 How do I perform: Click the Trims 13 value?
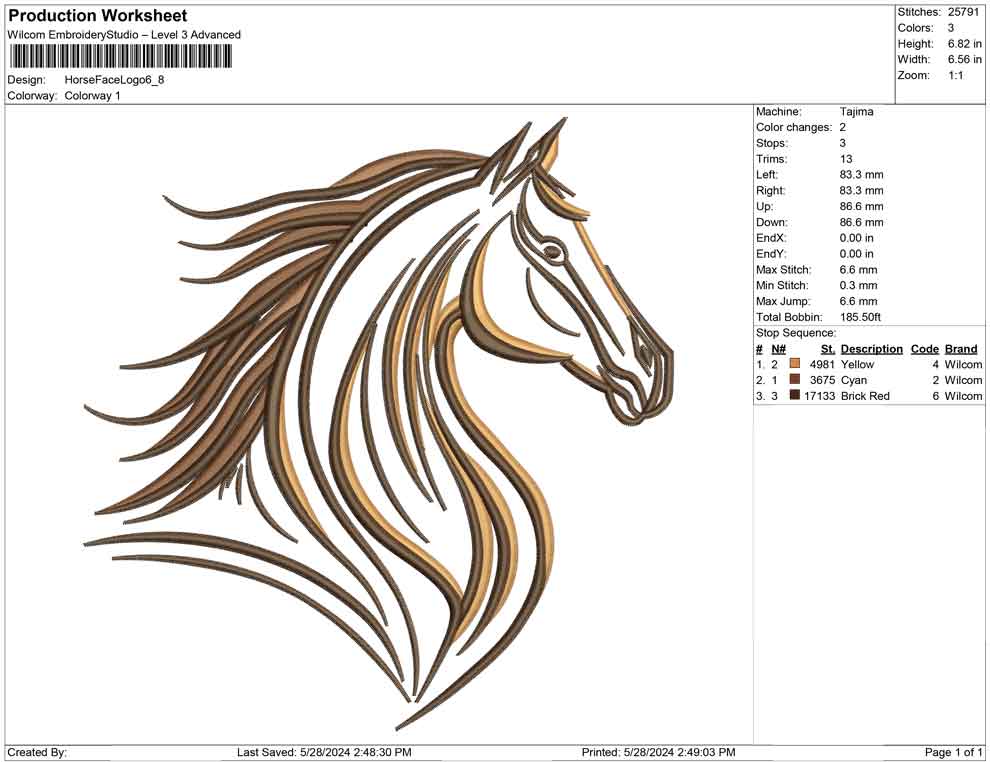point(845,158)
